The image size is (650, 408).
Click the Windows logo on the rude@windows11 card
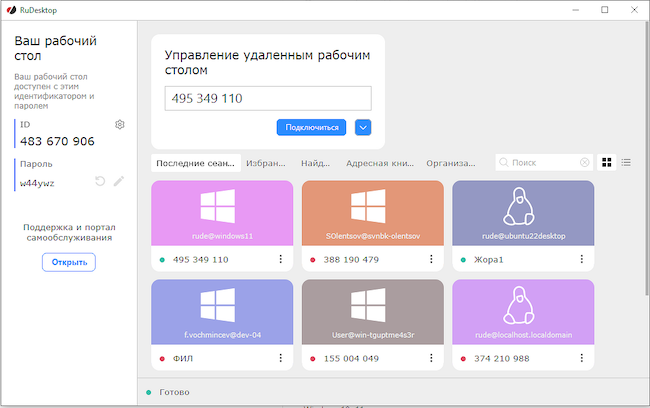pos(218,206)
